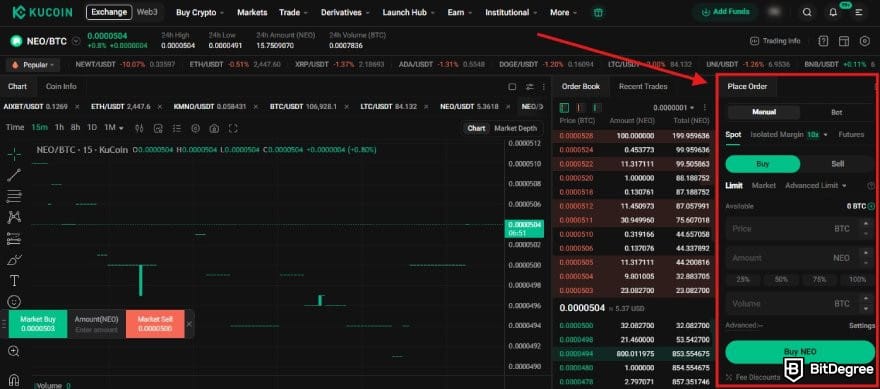Switch to the Coin Info tab
The width and height of the screenshot is (880, 389).
tap(61, 86)
